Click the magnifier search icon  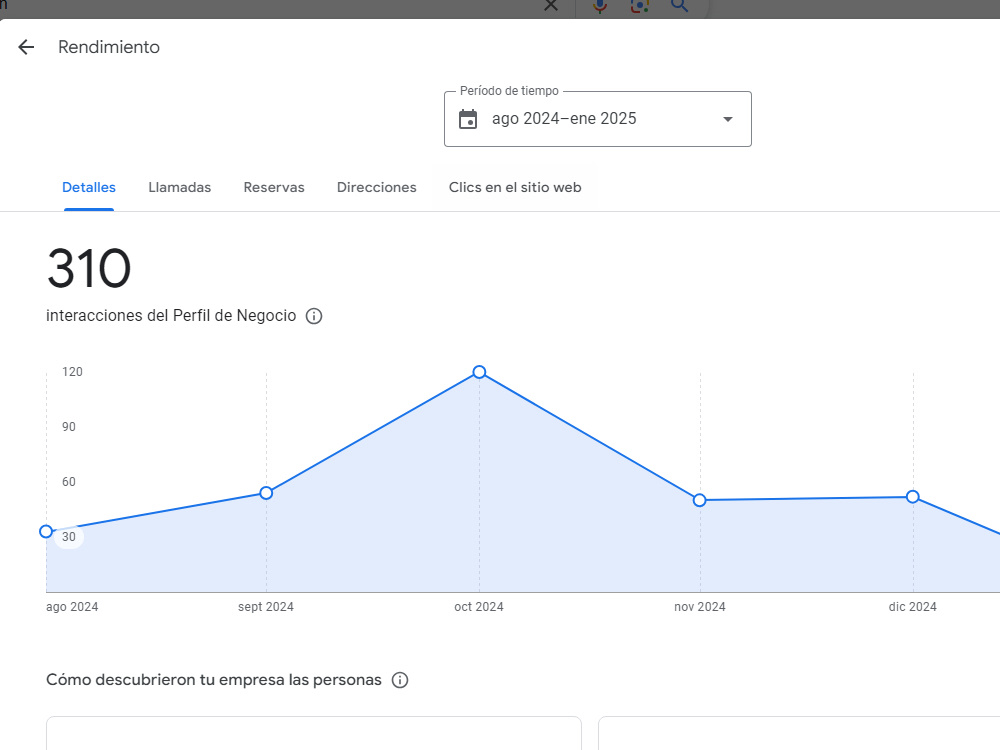point(680,6)
